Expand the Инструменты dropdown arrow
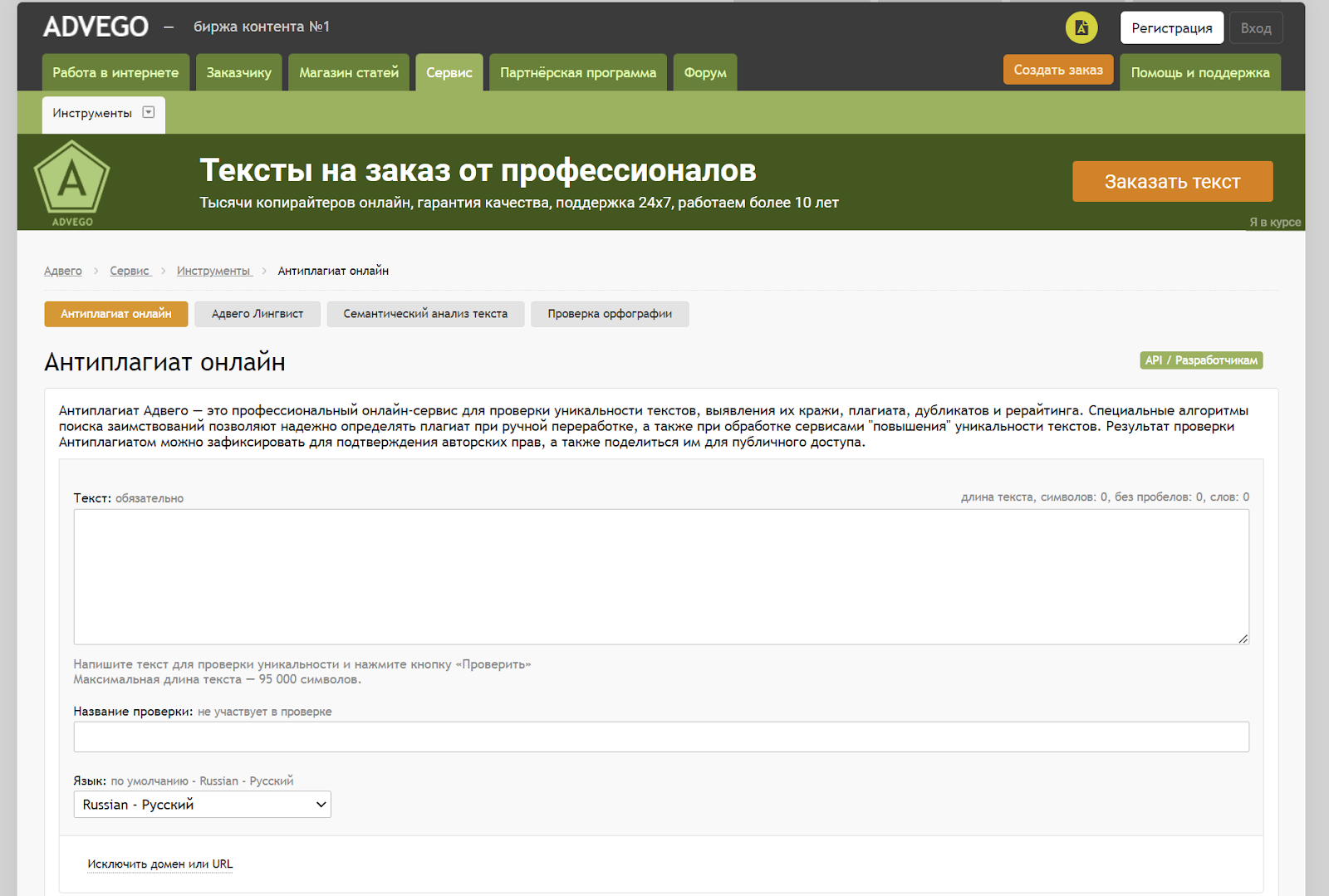The width and height of the screenshot is (1329, 896). (x=149, y=112)
